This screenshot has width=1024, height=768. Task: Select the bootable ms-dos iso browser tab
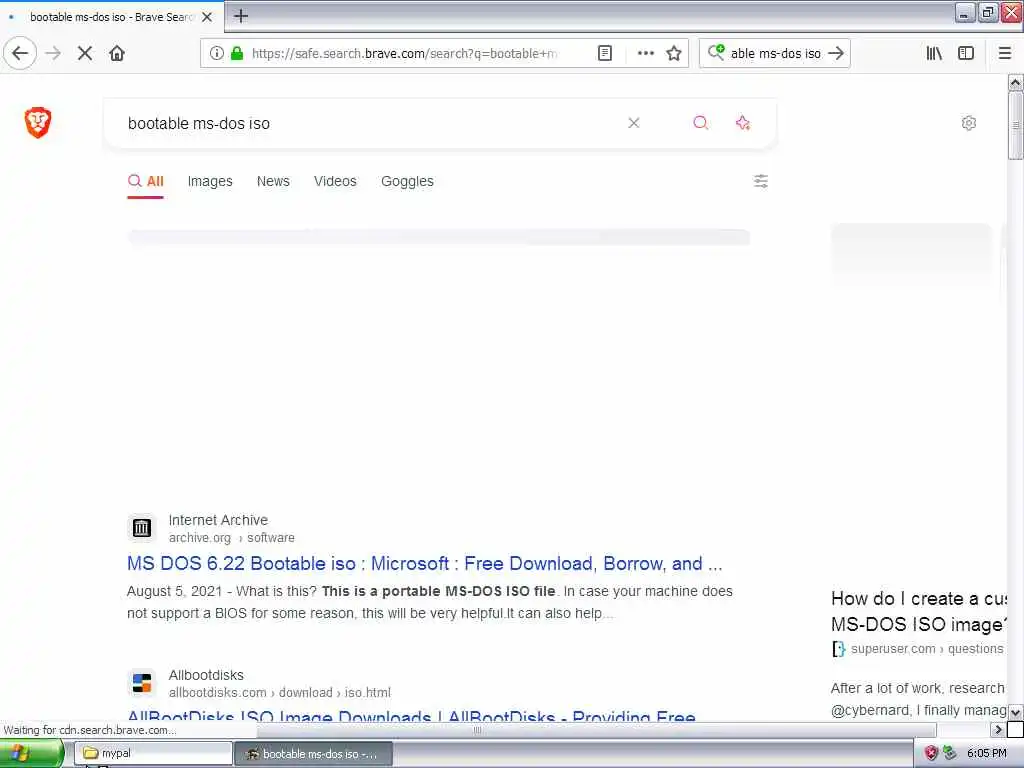tap(112, 17)
